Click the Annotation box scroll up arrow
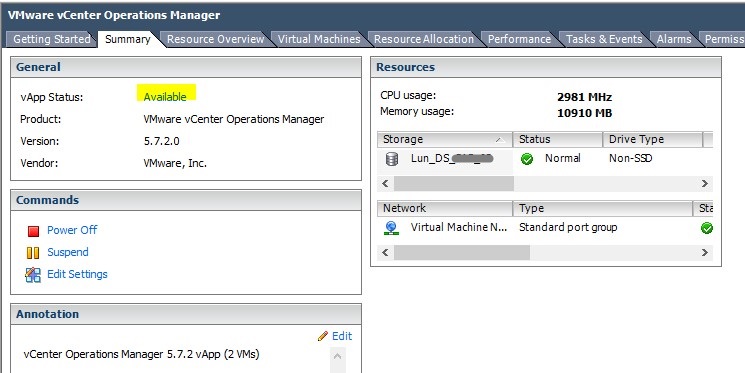This screenshot has height=373, width=745. [337, 356]
